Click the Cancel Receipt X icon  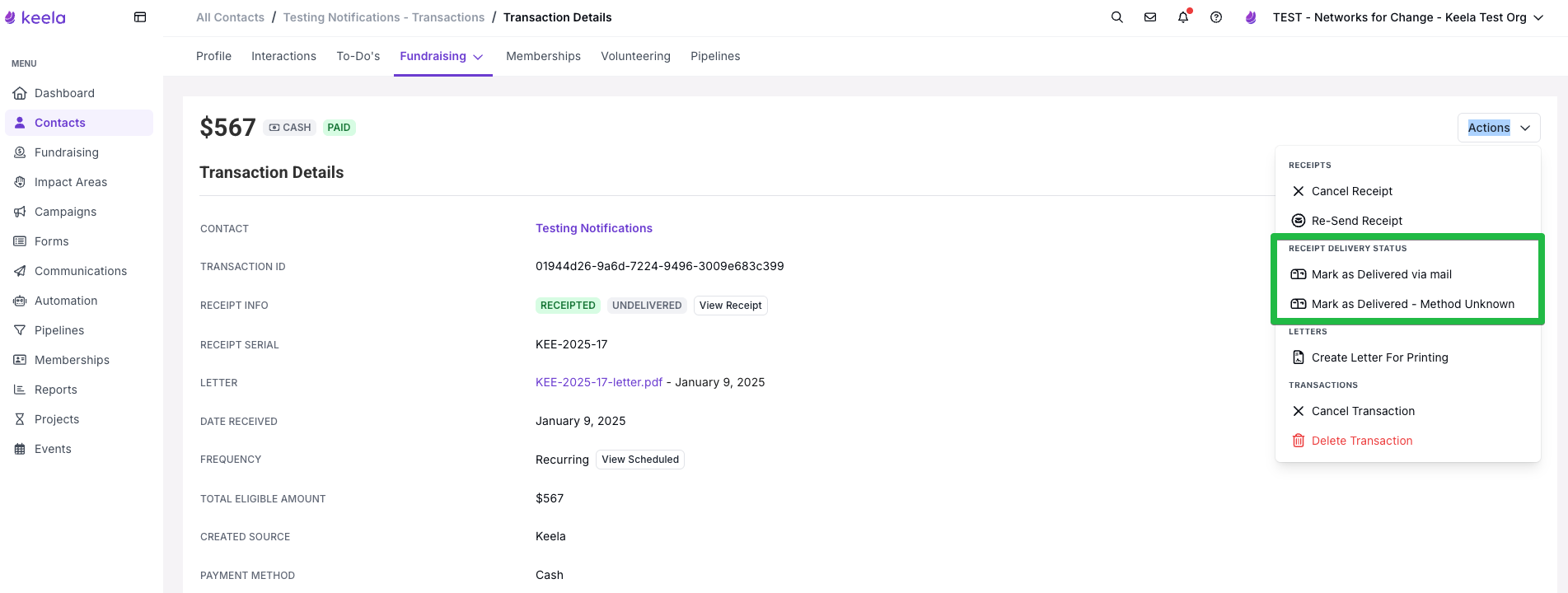pyautogui.click(x=1299, y=191)
